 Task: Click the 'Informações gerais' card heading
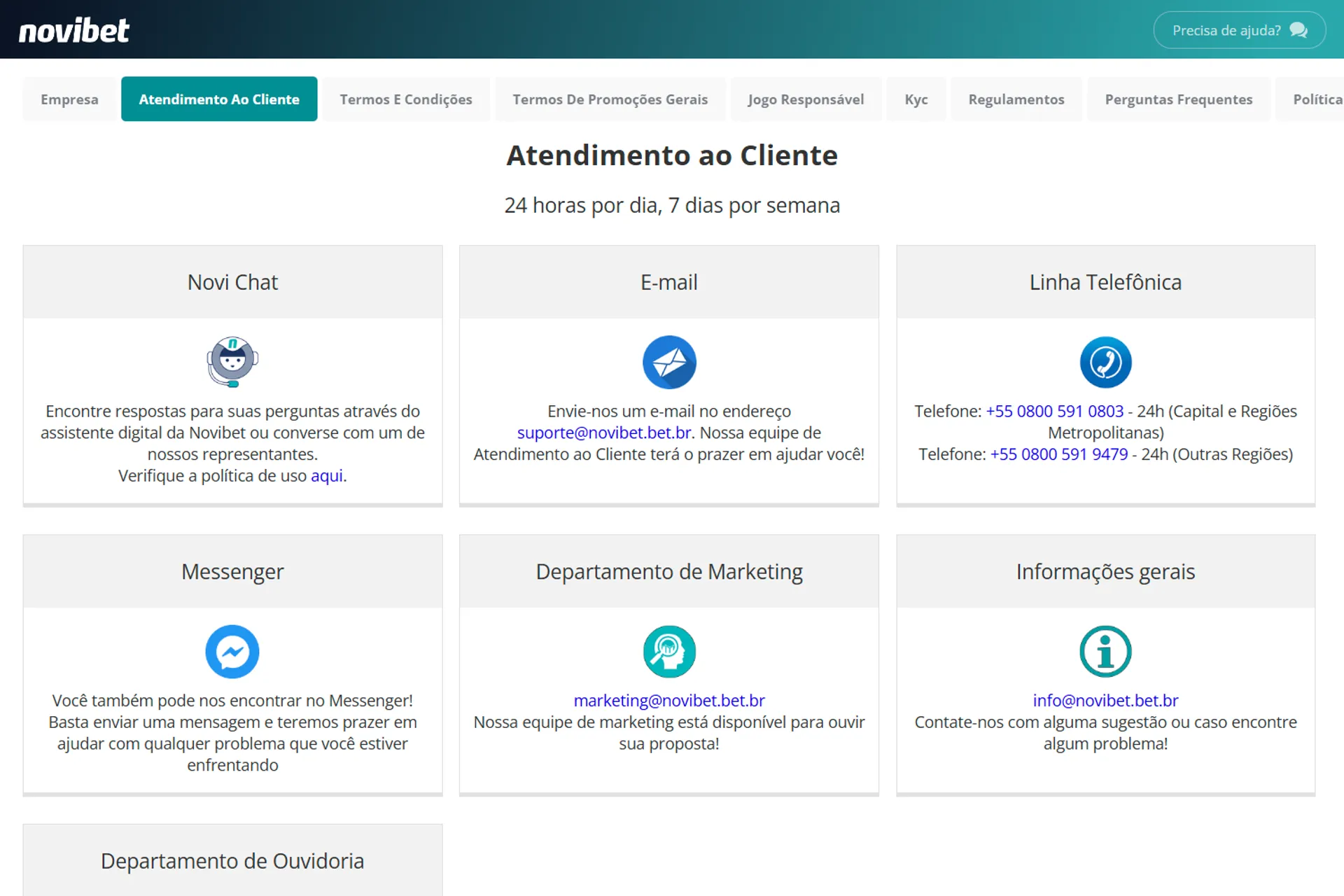1105,572
